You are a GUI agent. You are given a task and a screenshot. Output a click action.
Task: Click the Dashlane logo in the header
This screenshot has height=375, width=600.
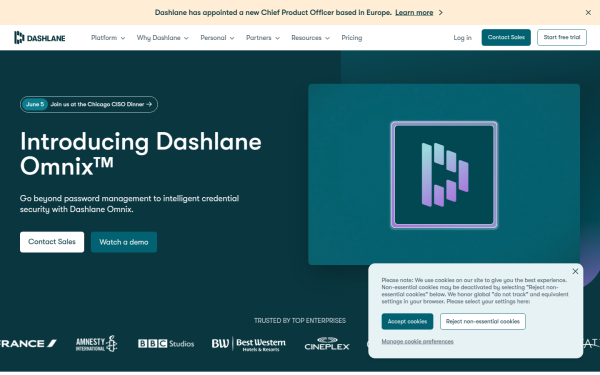pos(40,38)
